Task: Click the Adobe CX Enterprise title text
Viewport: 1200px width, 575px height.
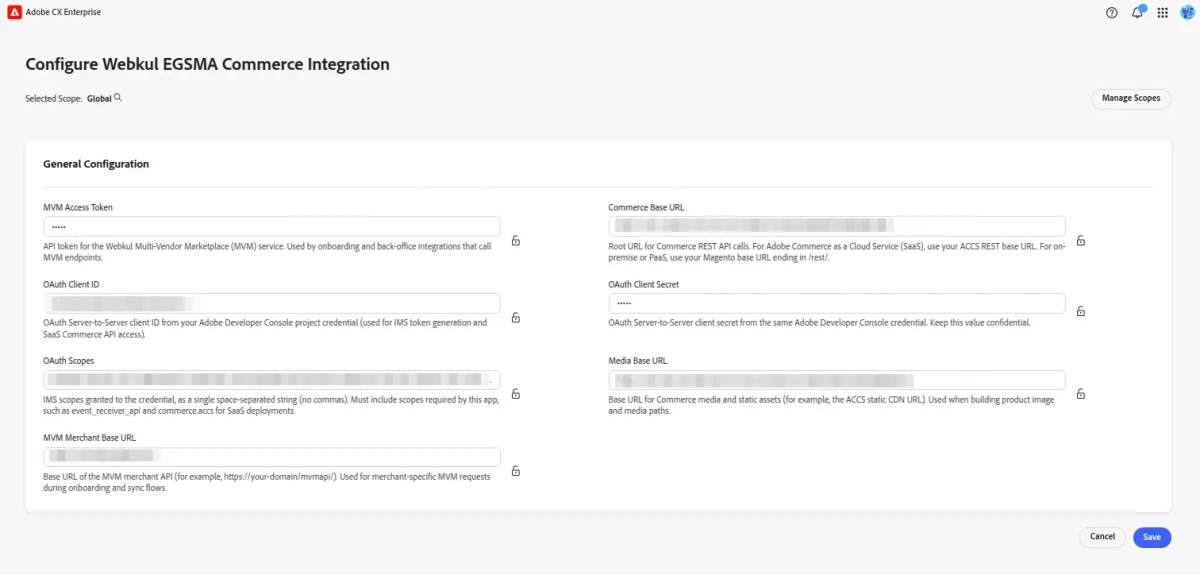Action: click(64, 12)
